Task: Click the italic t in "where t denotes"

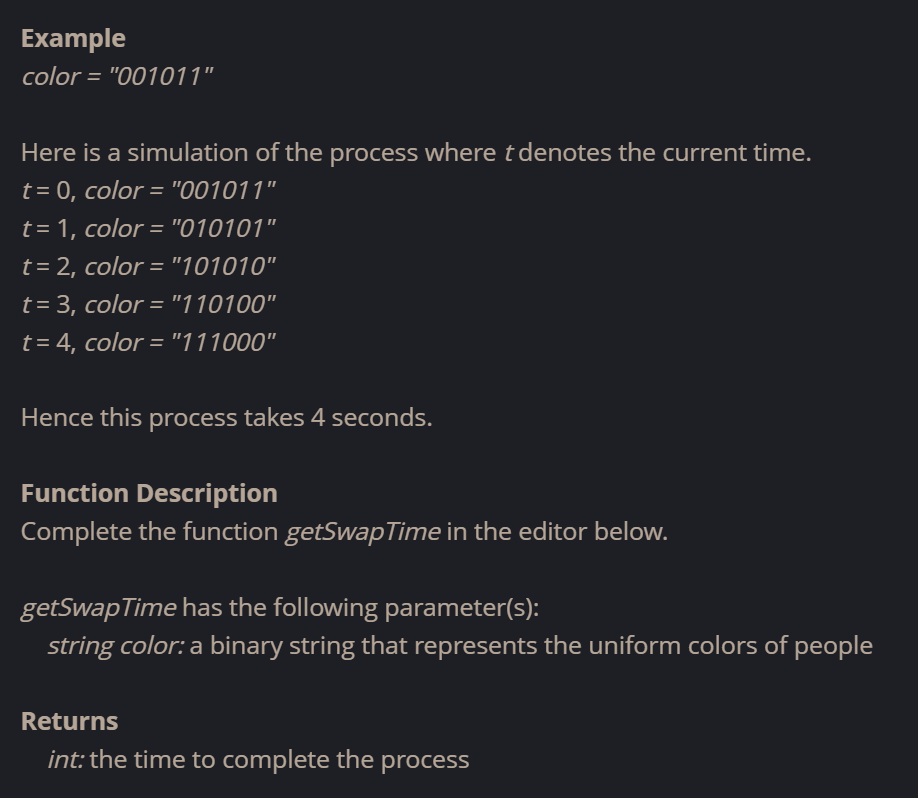Action: click(x=508, y=153)
